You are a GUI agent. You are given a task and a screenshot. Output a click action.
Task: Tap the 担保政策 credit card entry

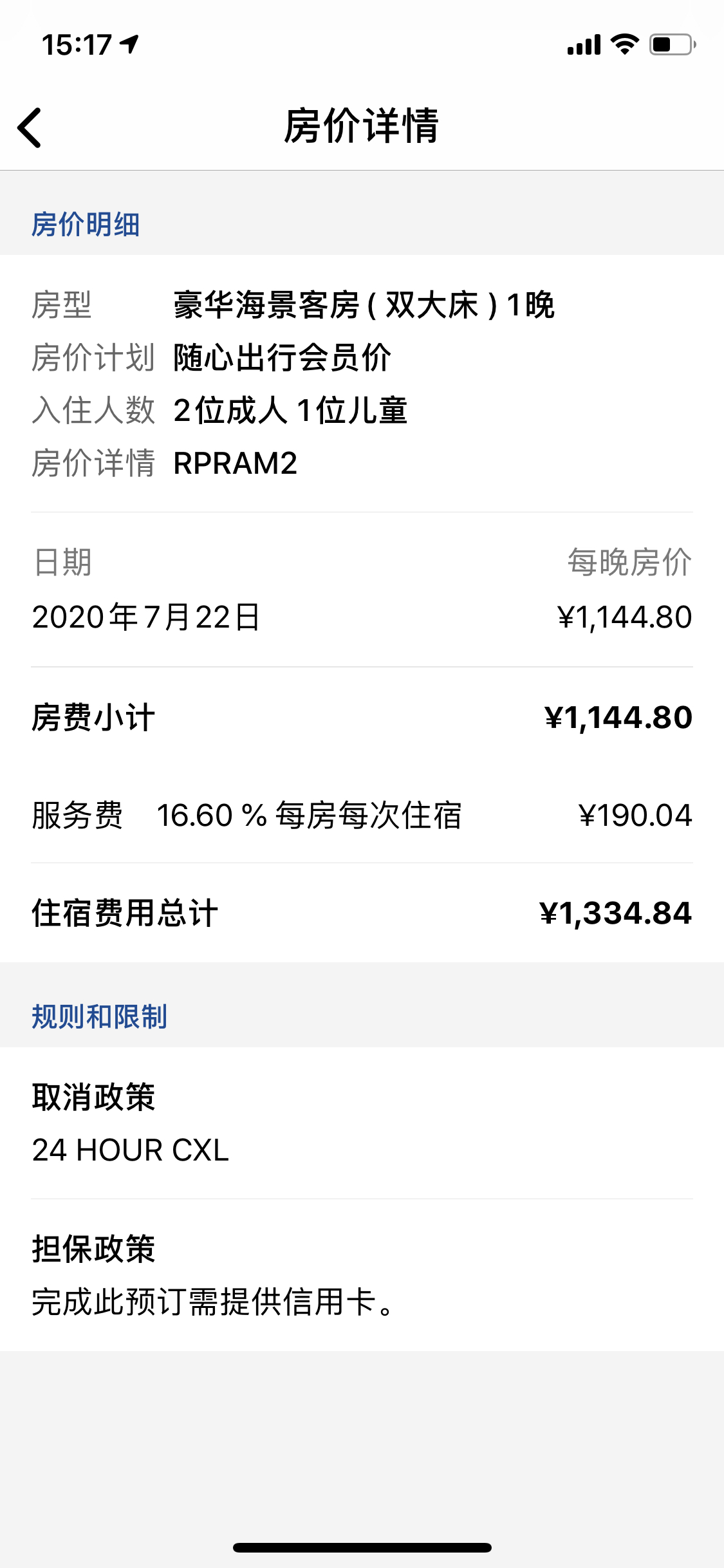pyautogui.click(x=362, y=1276)
